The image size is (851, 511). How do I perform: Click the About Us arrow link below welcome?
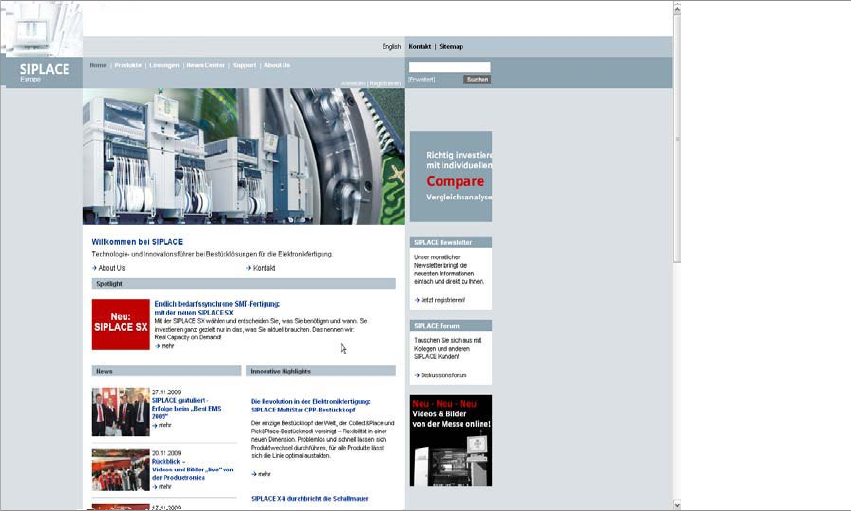tap(109, 268)
